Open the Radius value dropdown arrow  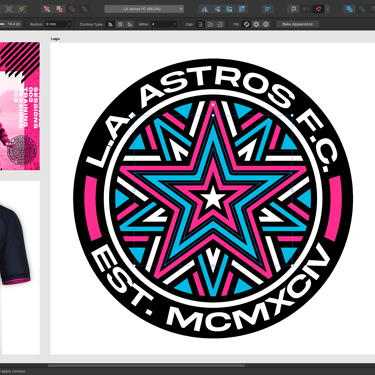[69, 24]
